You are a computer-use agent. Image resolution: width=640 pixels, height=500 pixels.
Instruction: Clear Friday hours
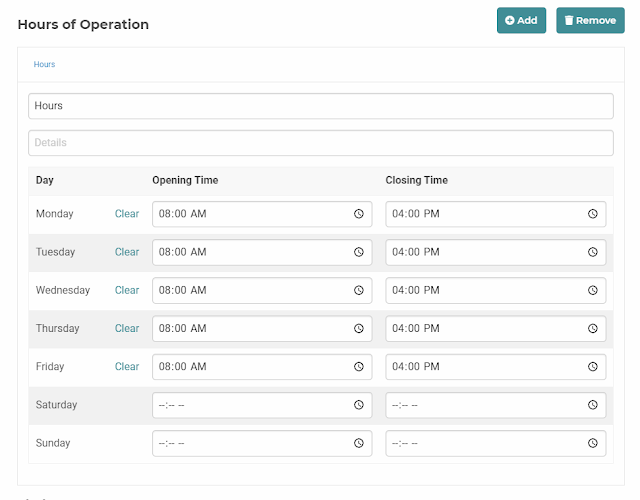[127, 367]
